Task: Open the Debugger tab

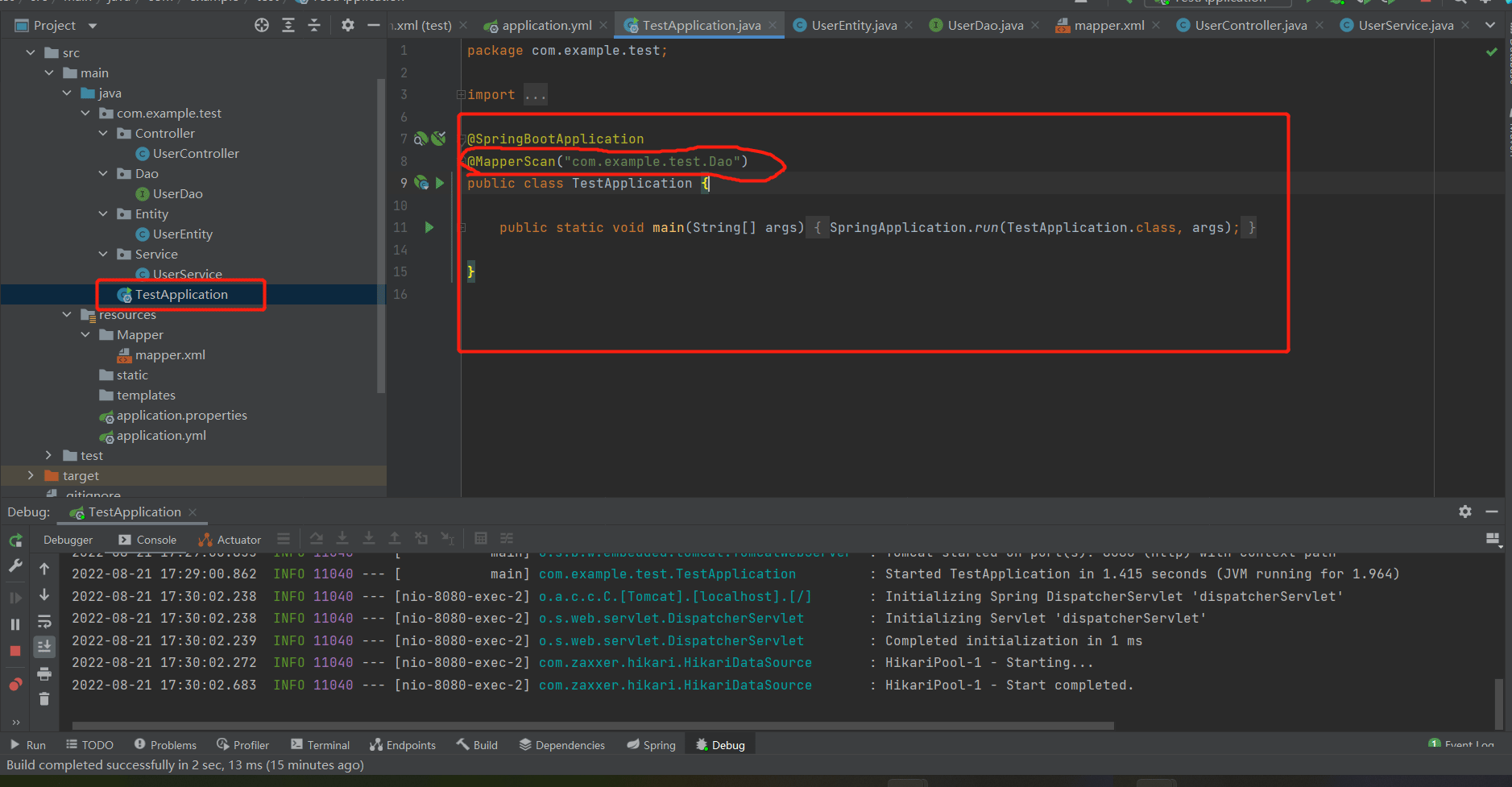Action: tap(68, 540)
